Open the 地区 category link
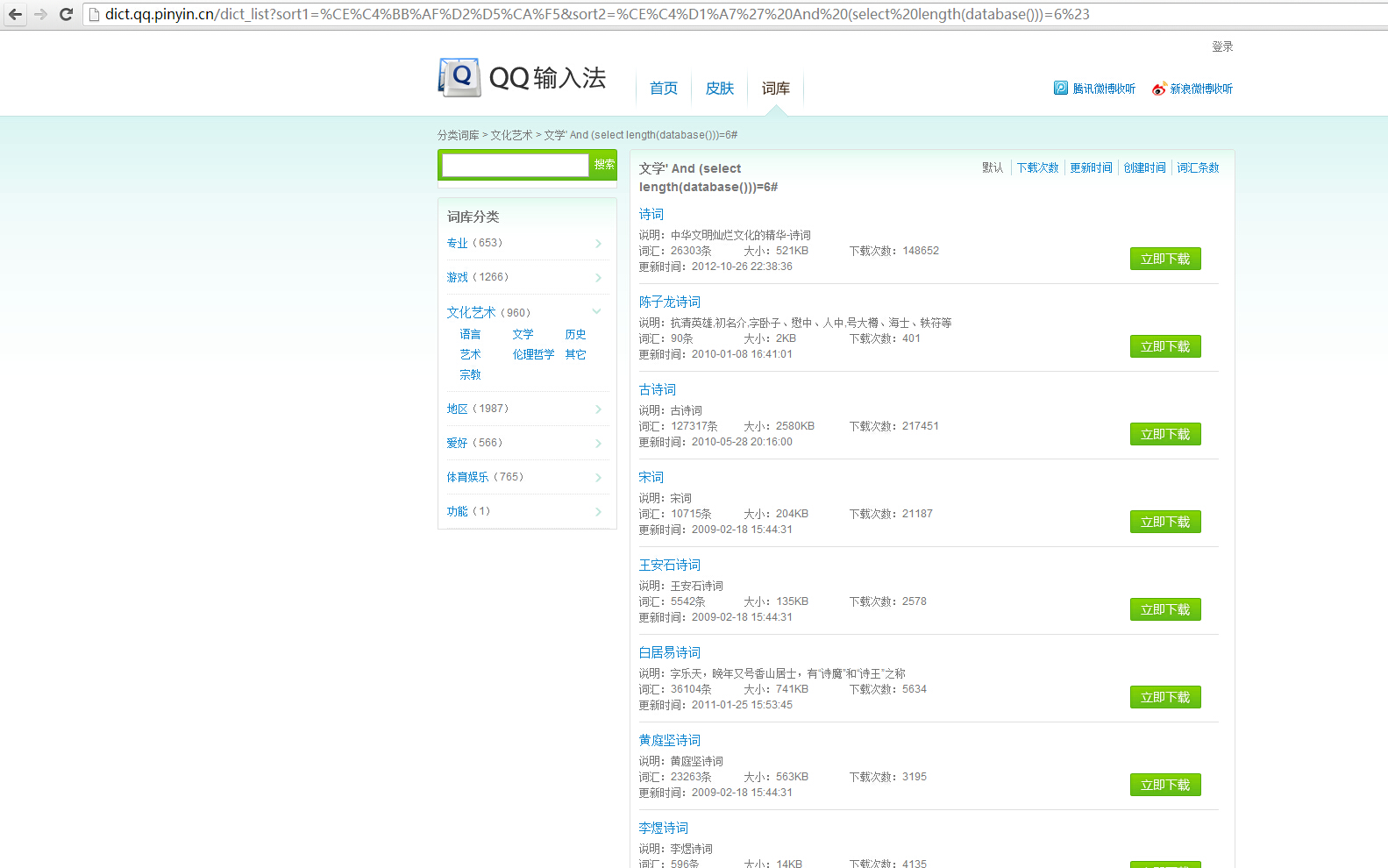 457,409
